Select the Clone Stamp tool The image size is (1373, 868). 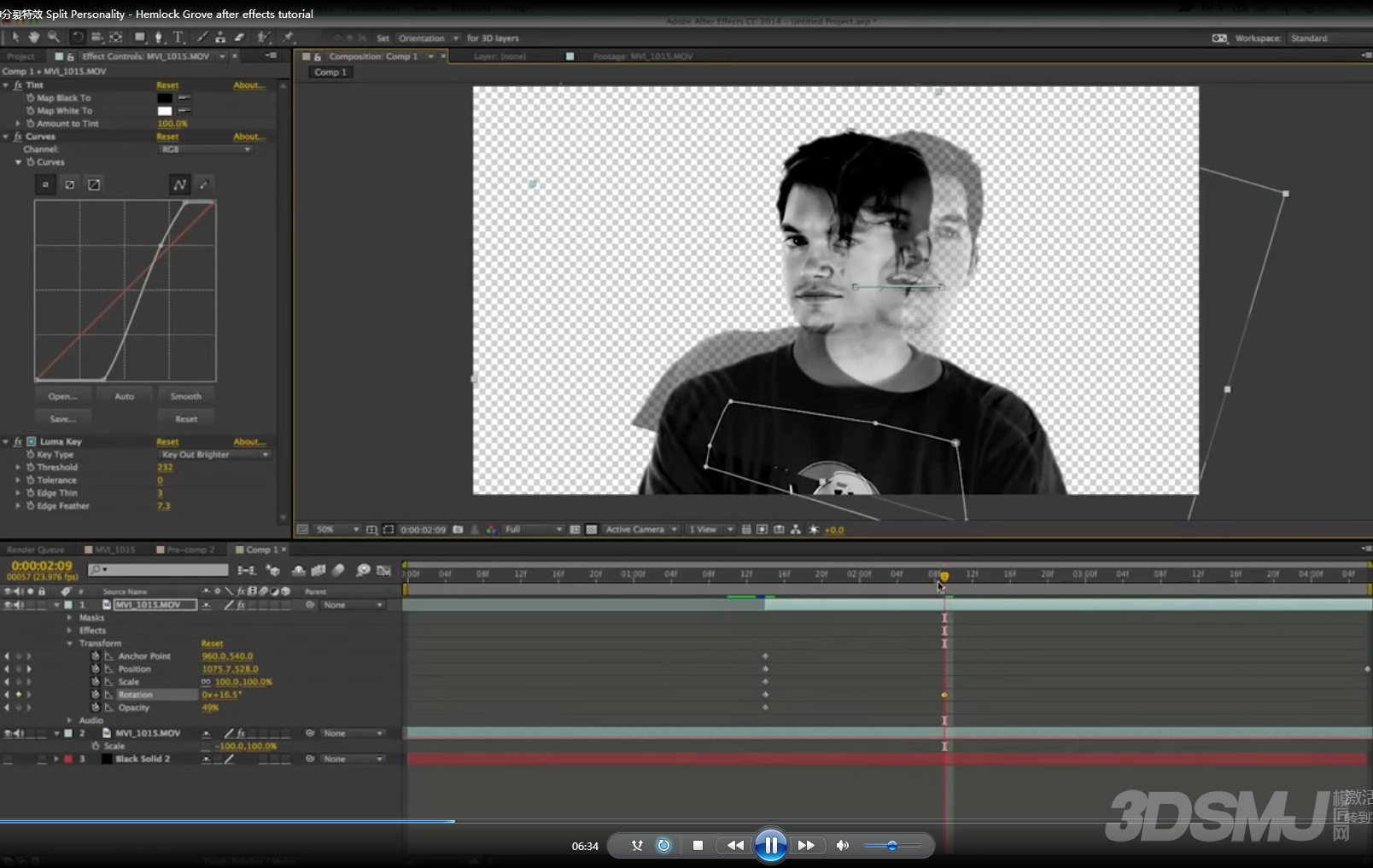[x=220, y=38]
